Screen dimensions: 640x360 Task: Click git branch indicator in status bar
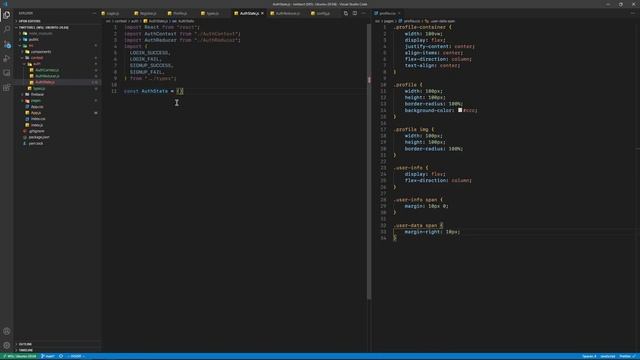pos(48,356)
